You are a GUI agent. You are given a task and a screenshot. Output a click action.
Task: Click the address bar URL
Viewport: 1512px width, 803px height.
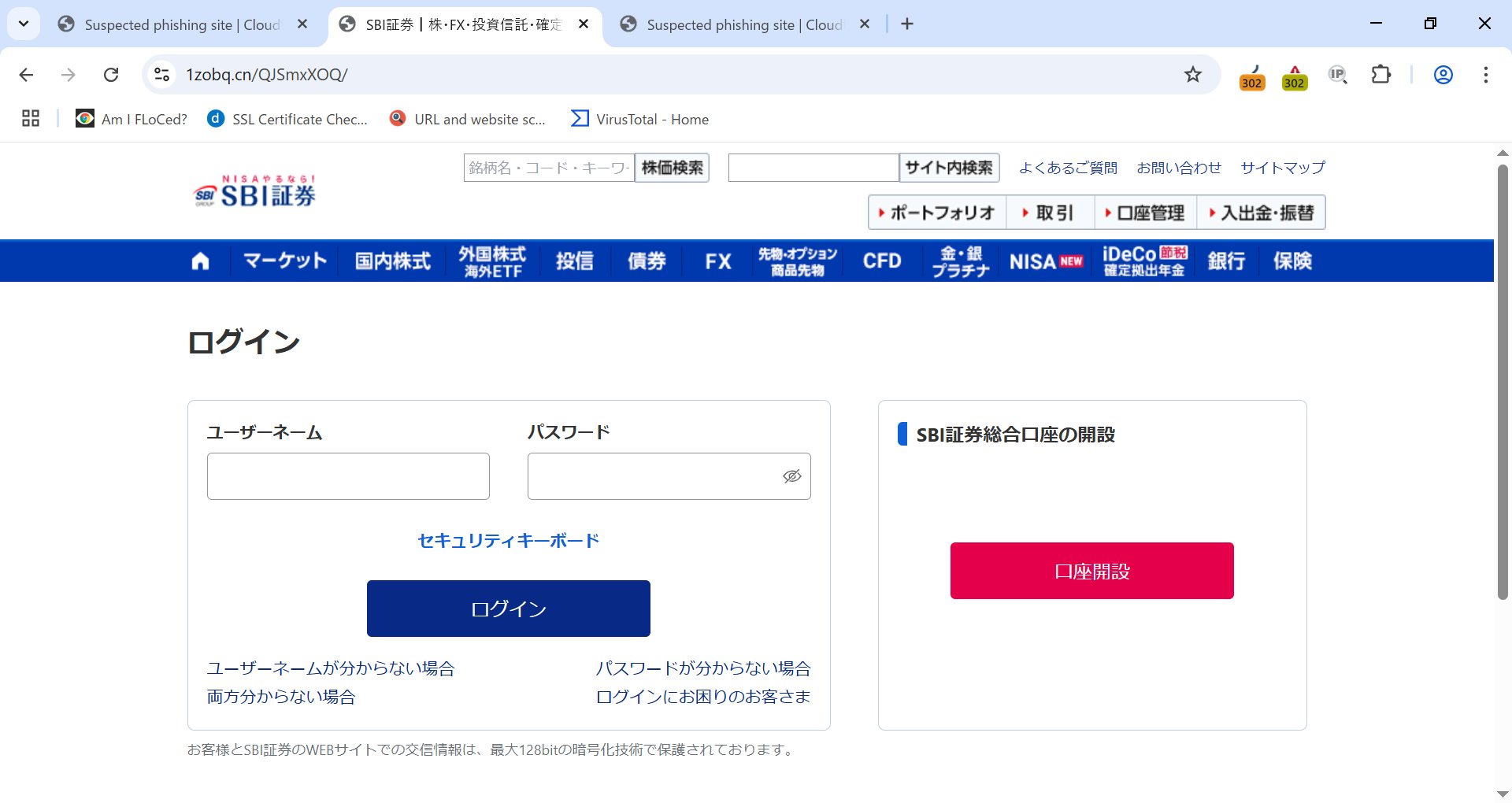click(267, 75)
